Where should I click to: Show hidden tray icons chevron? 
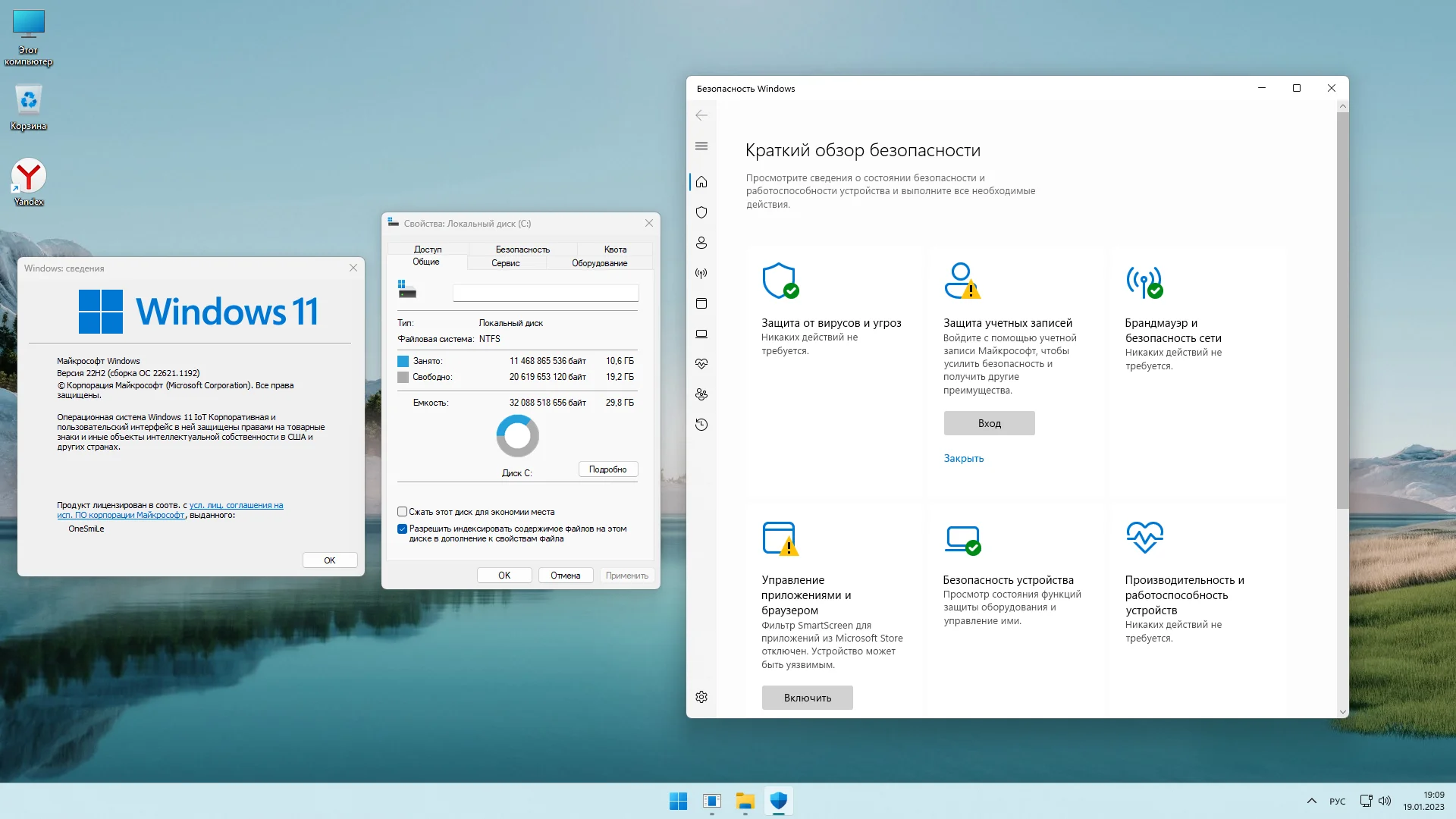click(x=1311, y=801)
